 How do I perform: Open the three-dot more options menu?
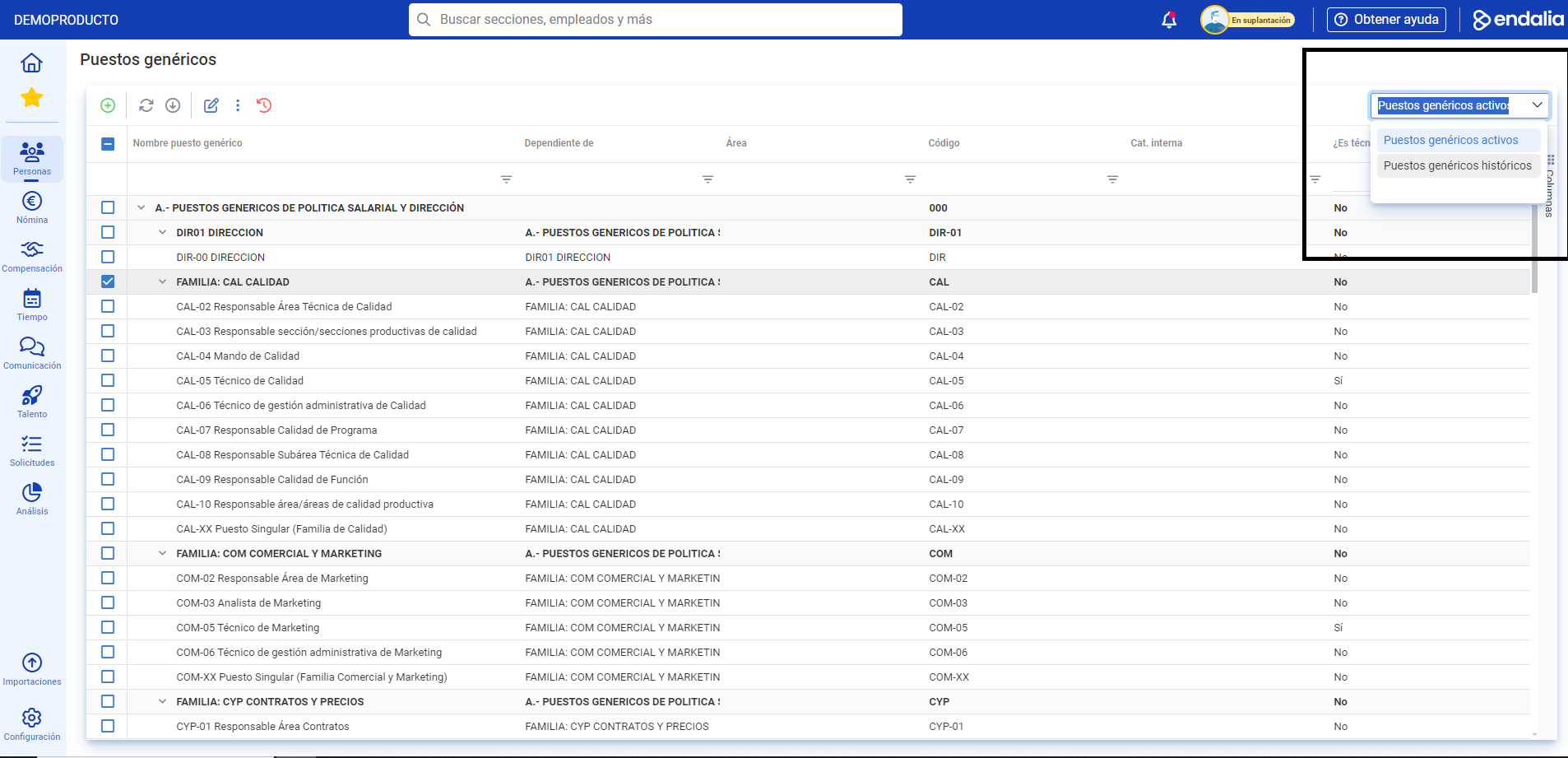238,105
